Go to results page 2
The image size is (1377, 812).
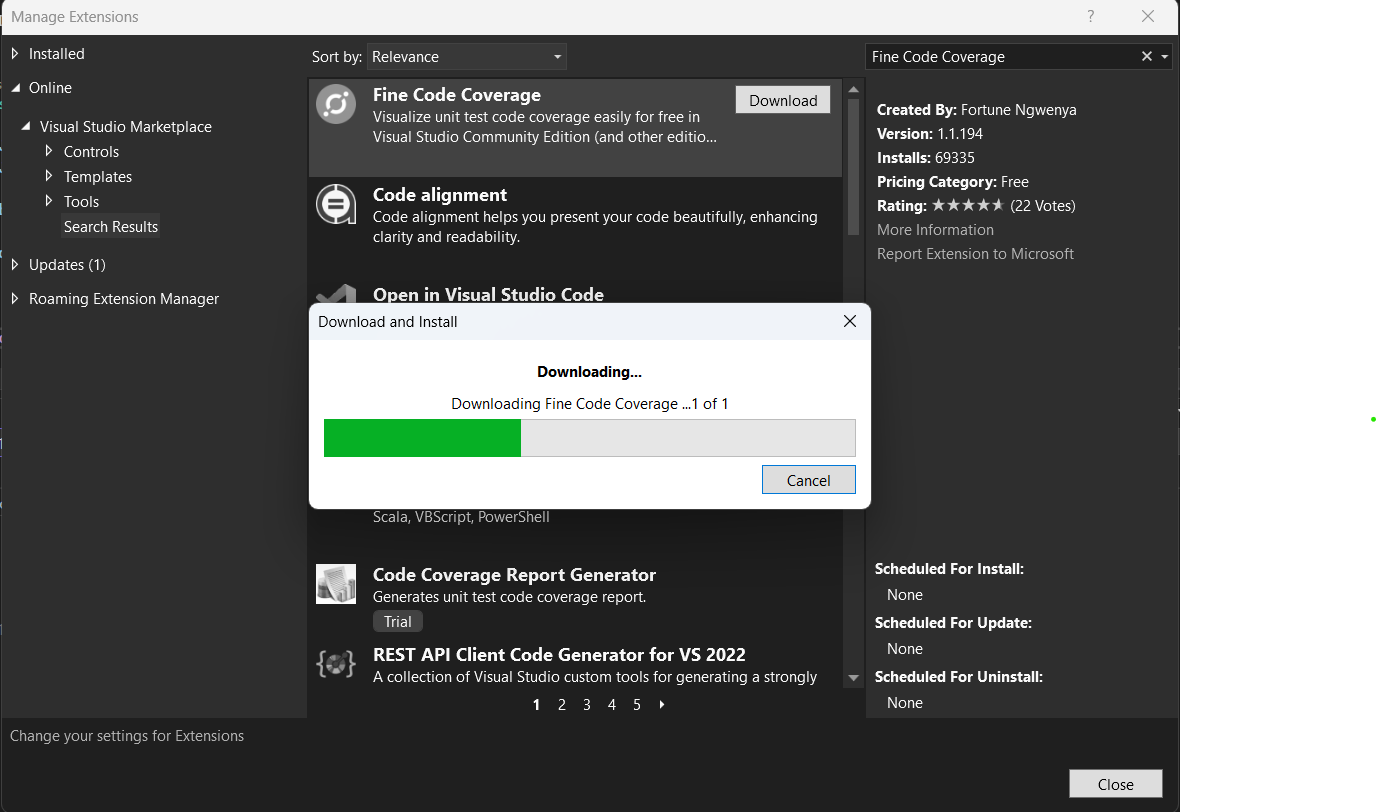click(x=562, y=705)
